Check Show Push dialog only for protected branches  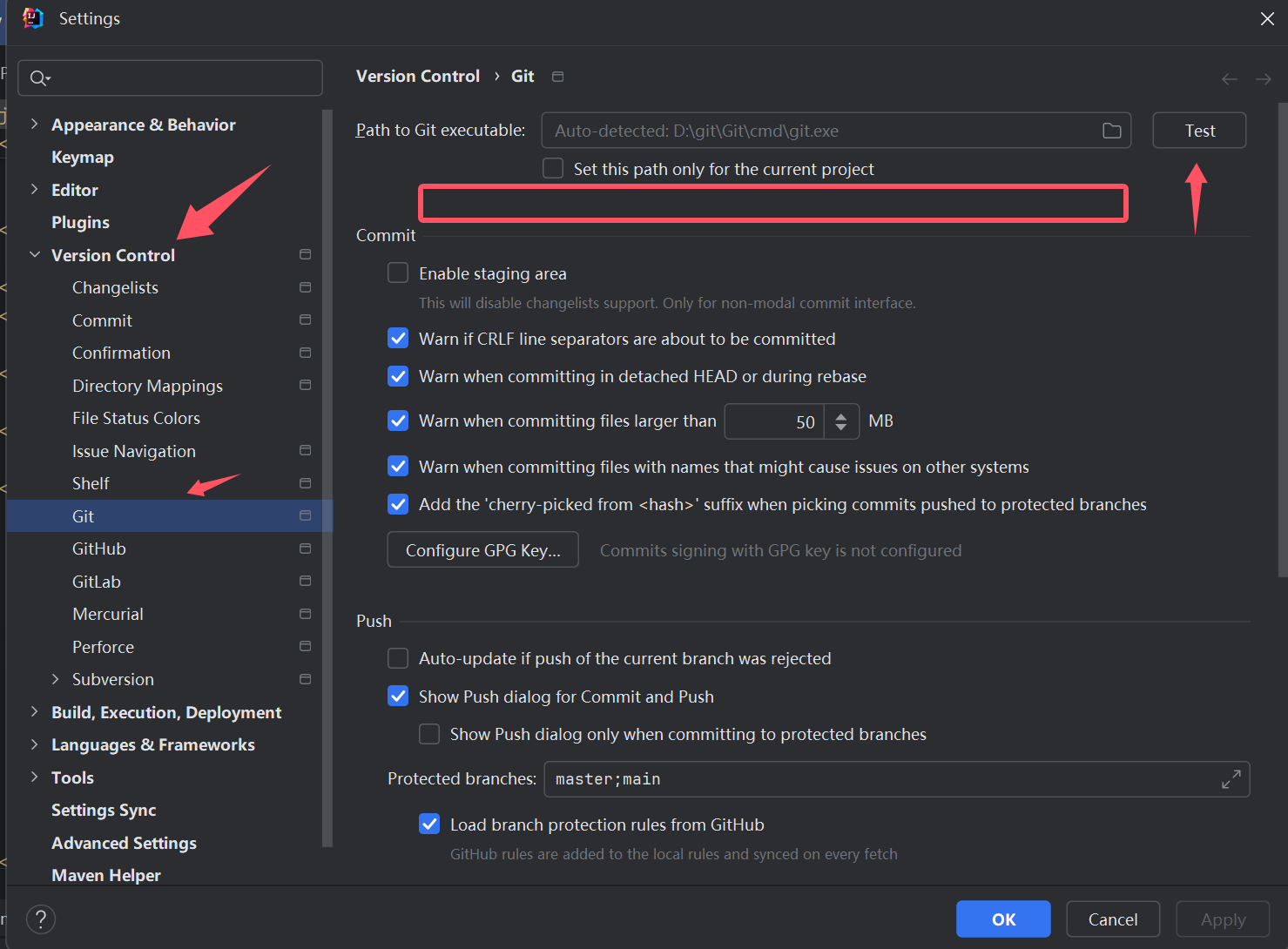(429, 734)
